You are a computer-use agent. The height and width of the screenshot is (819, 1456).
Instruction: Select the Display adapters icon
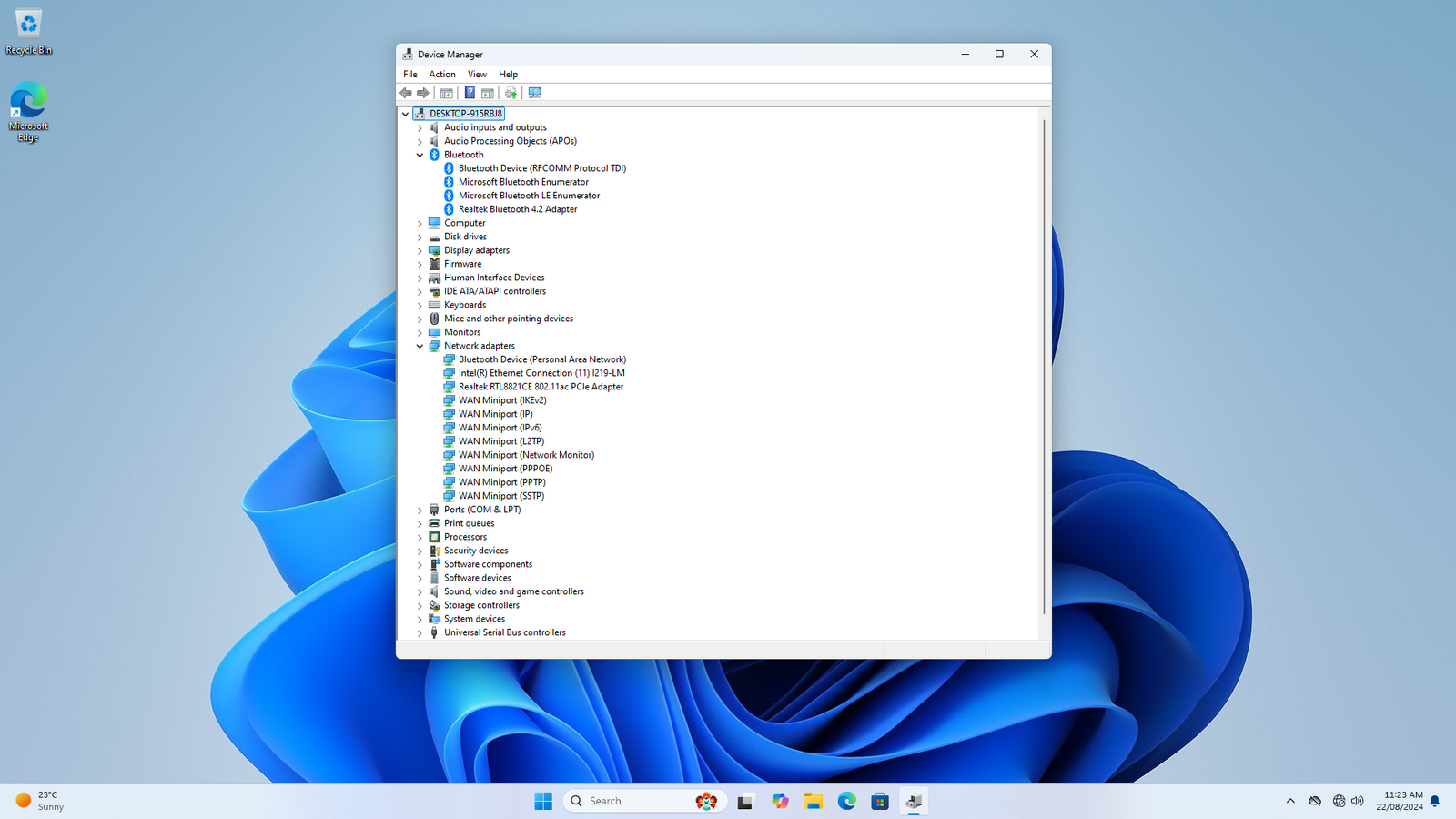click(x=434, y=250)
